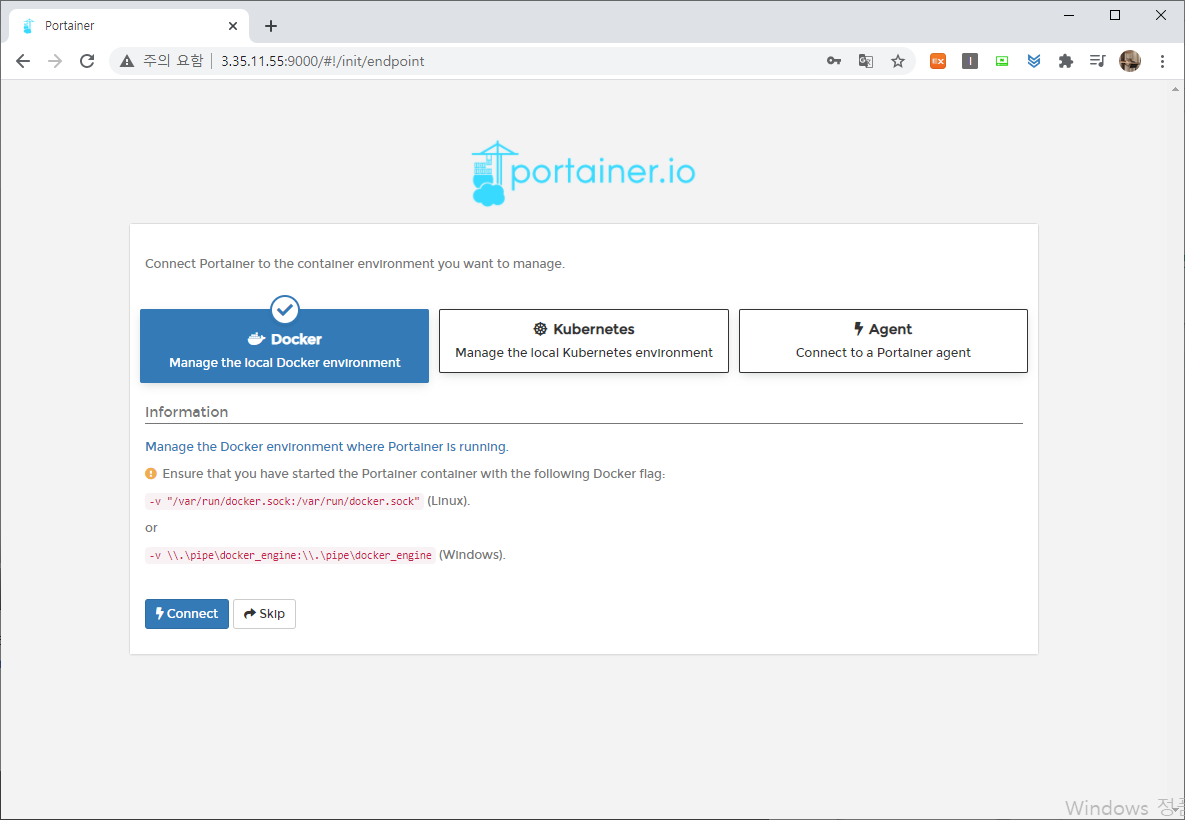
Task: Open the media control icon
Action: coord(1098,61)
